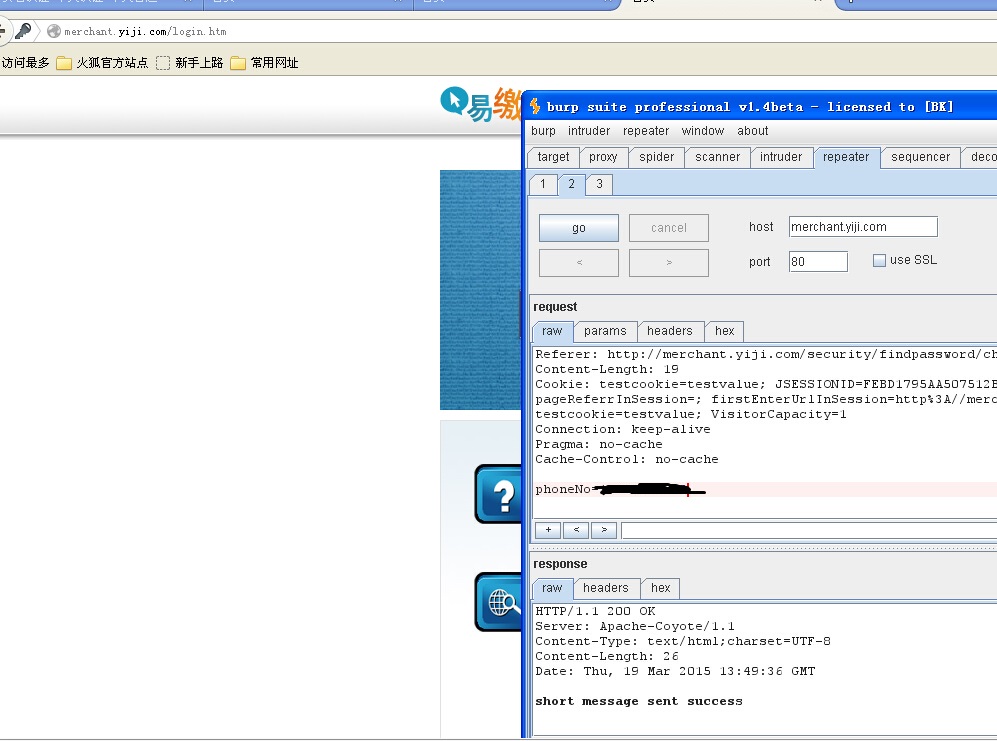Select repeater request tab 2
Screen dimensions: 997x741
(571, 184)
